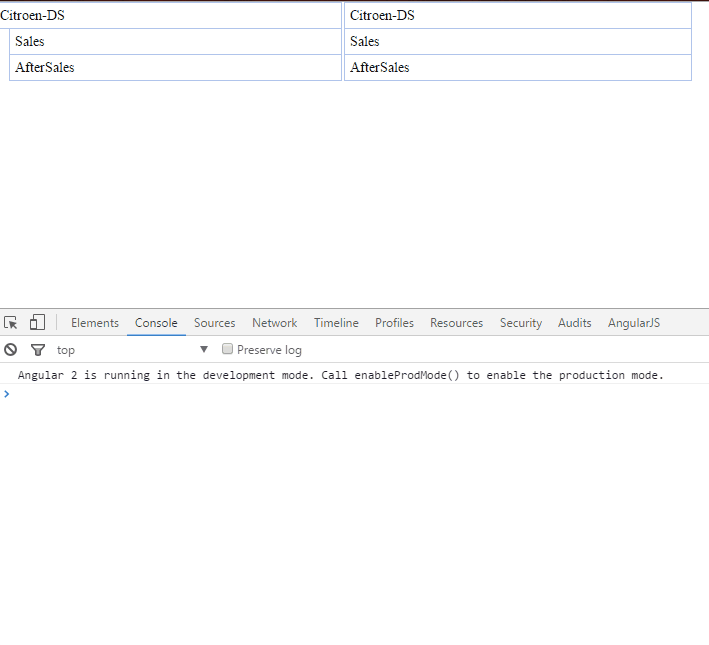Enable the Preserve log checkbox

(x=227, y=349)
